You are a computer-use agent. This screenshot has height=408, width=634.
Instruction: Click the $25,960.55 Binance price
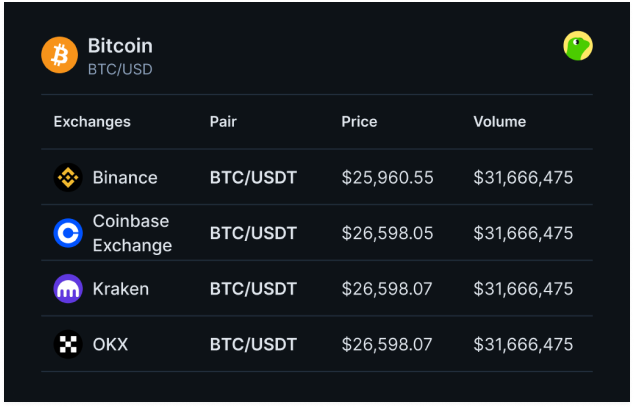[x=387, y=177]
